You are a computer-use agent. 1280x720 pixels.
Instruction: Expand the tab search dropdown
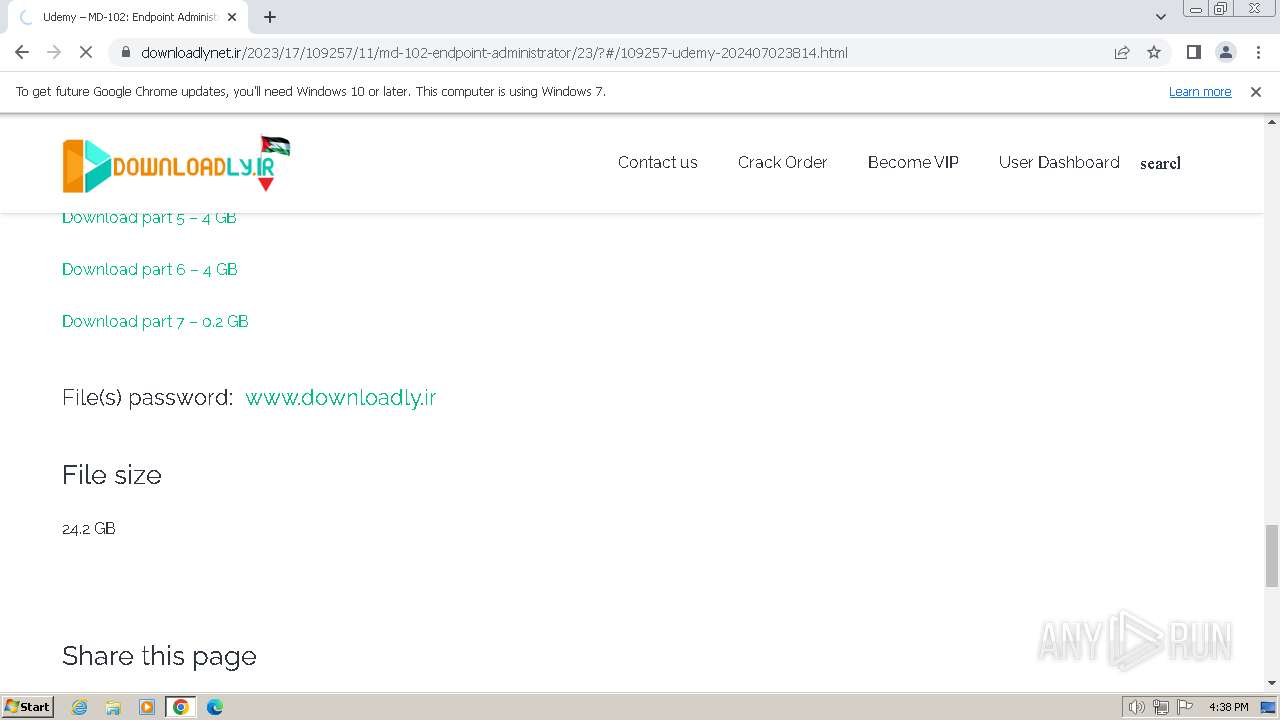(1161, 17)
